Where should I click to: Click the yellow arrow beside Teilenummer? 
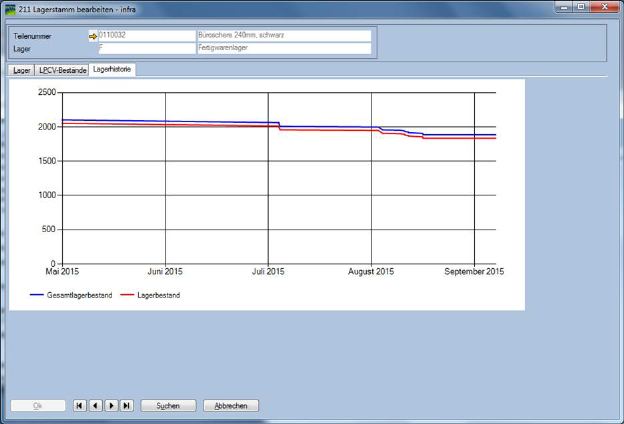coord(93,35)
